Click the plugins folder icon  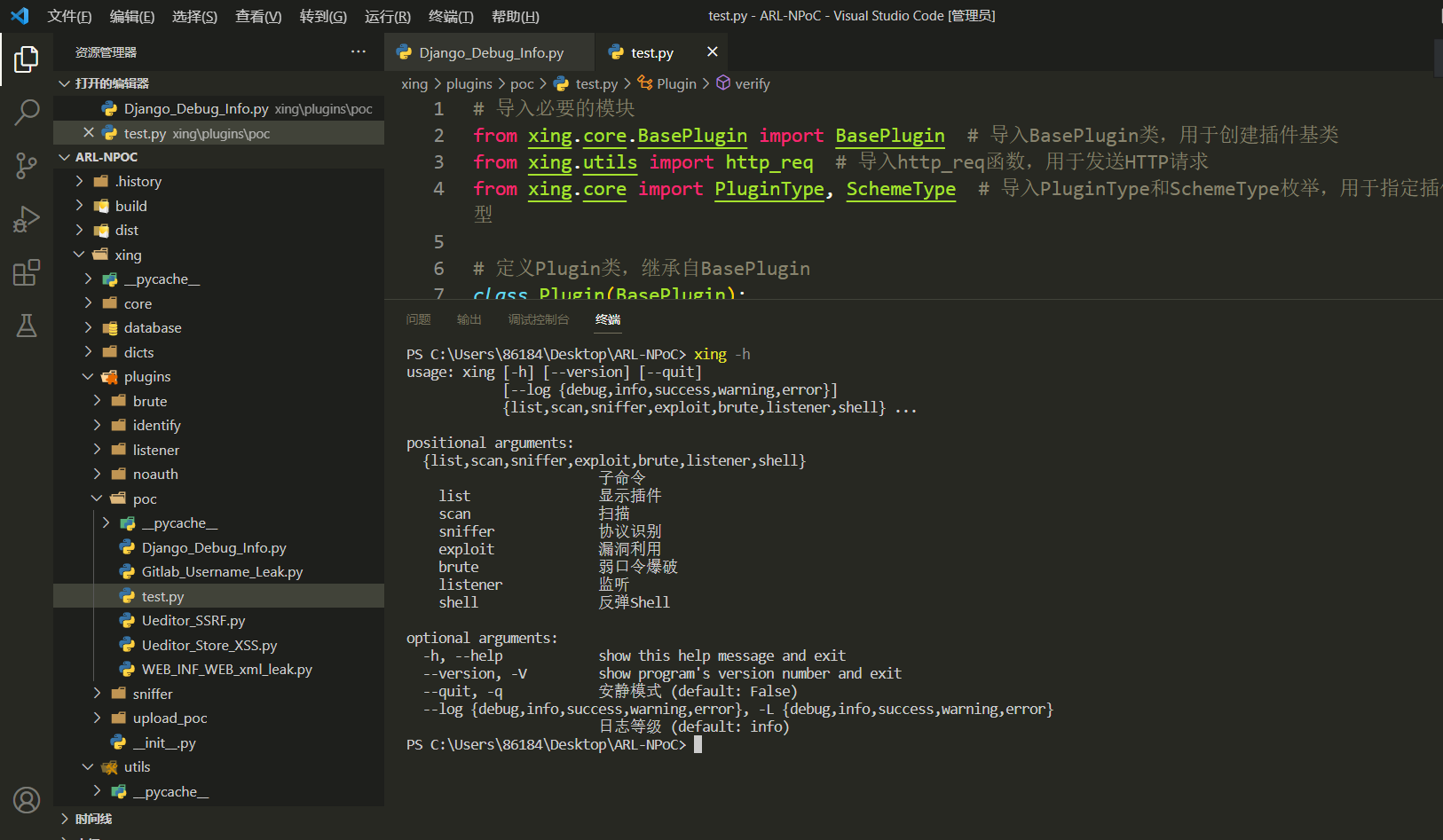[110, 376]
